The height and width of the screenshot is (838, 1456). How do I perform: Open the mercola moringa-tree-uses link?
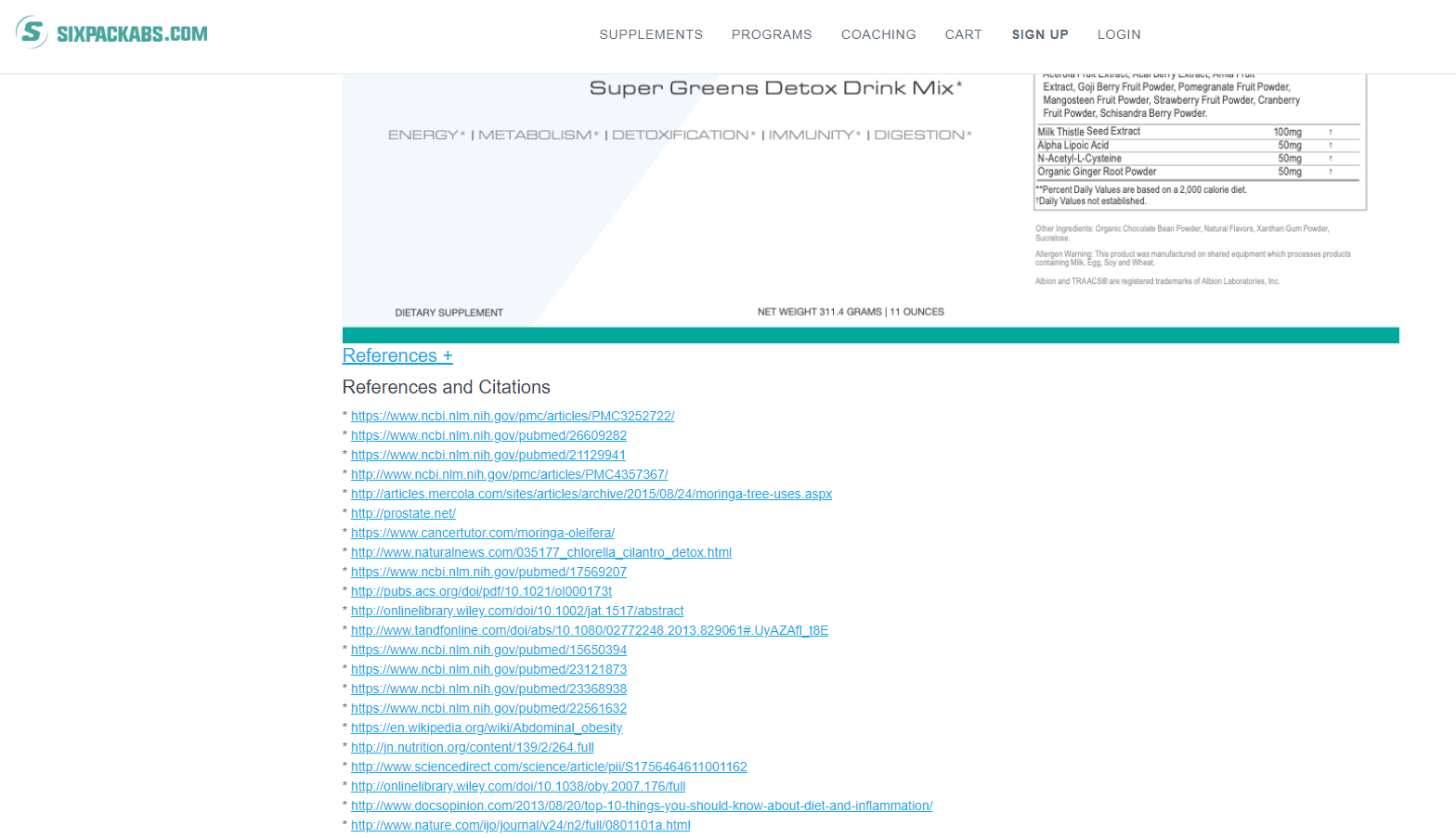(x=591, y=494)
